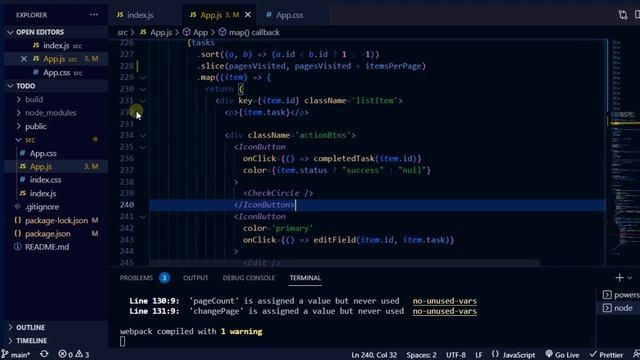640x360 pixels.
Task: Click Prettier formatter status item
Action: pos(606,355)
